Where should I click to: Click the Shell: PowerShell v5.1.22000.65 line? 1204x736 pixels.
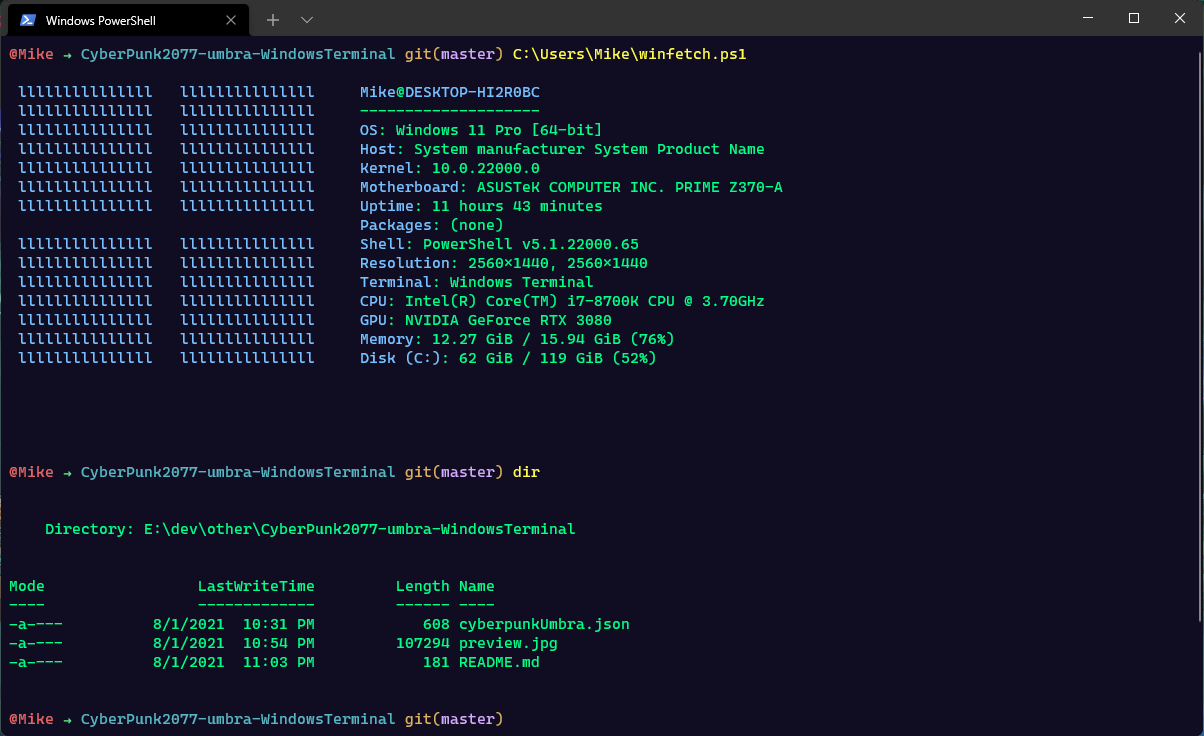tap(499, 244)
